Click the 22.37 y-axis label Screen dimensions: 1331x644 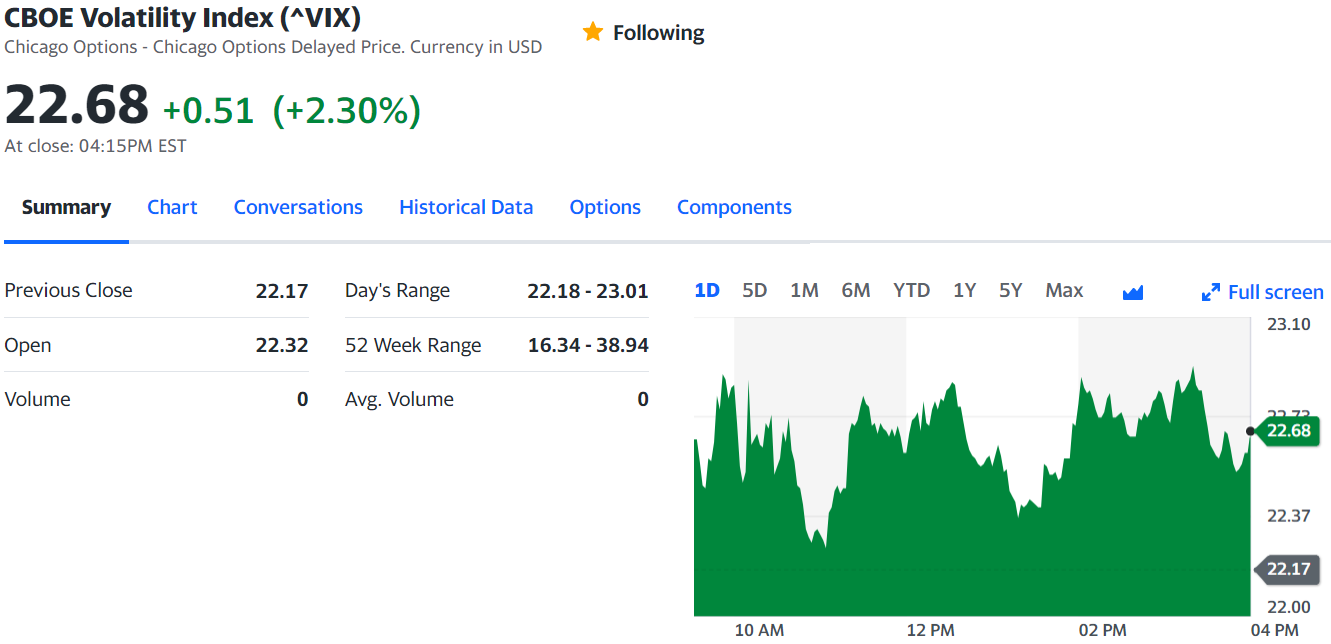coord(1288,516)
